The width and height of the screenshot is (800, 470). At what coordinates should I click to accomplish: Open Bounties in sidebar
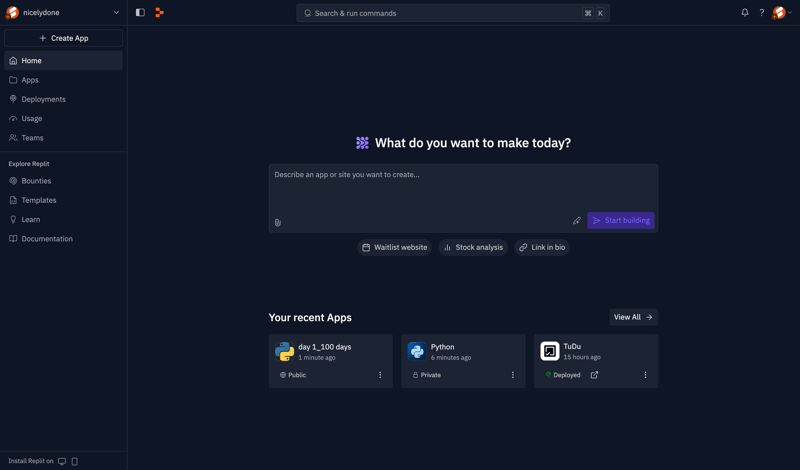tap(63, 181)
